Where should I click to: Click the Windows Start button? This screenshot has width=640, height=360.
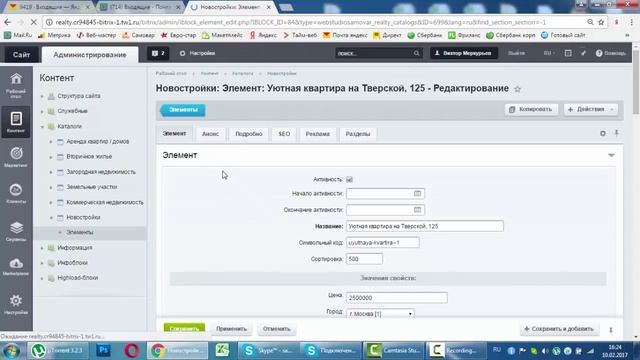11,351
